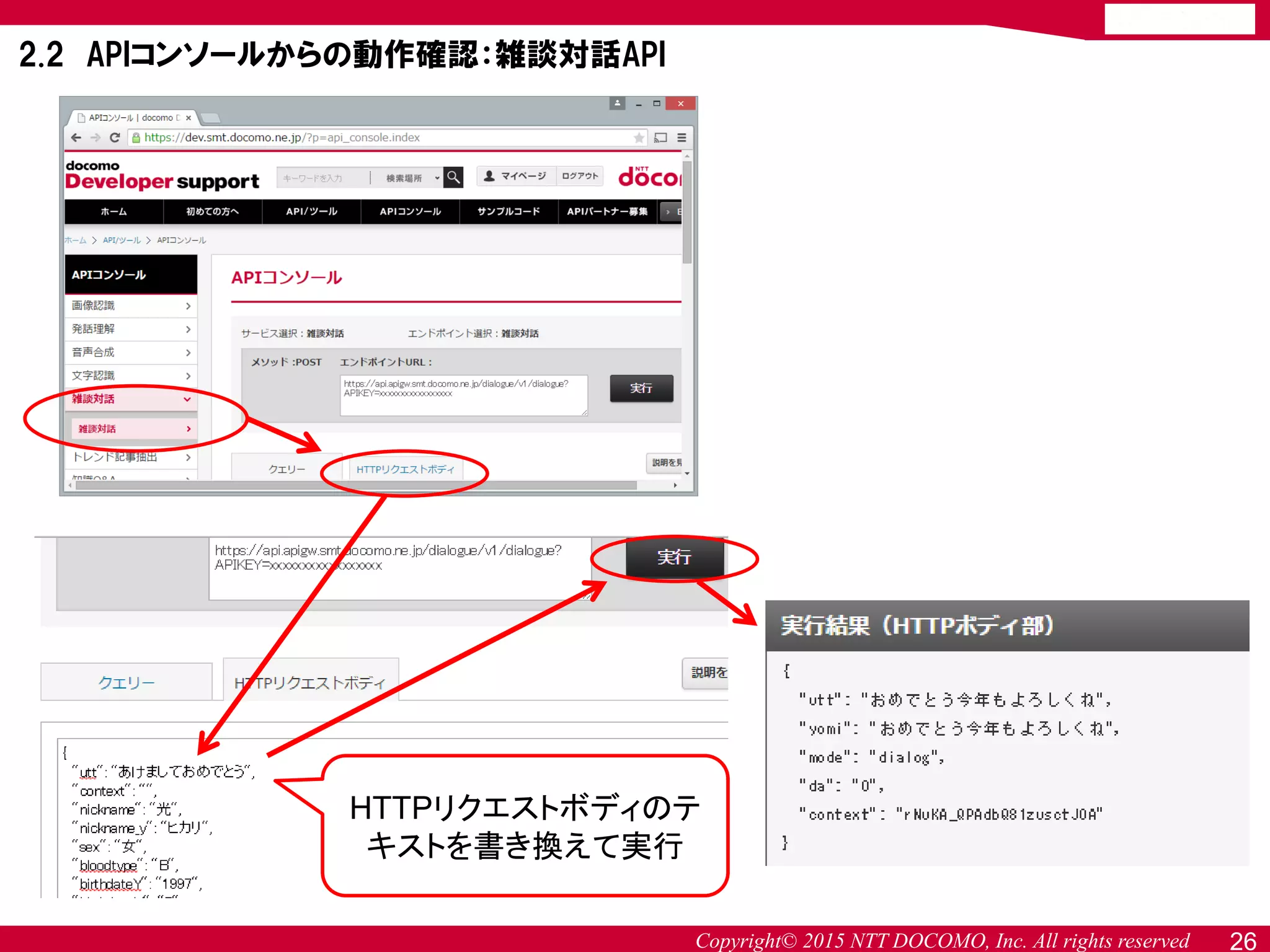Click the browser user profile icon

617,104
